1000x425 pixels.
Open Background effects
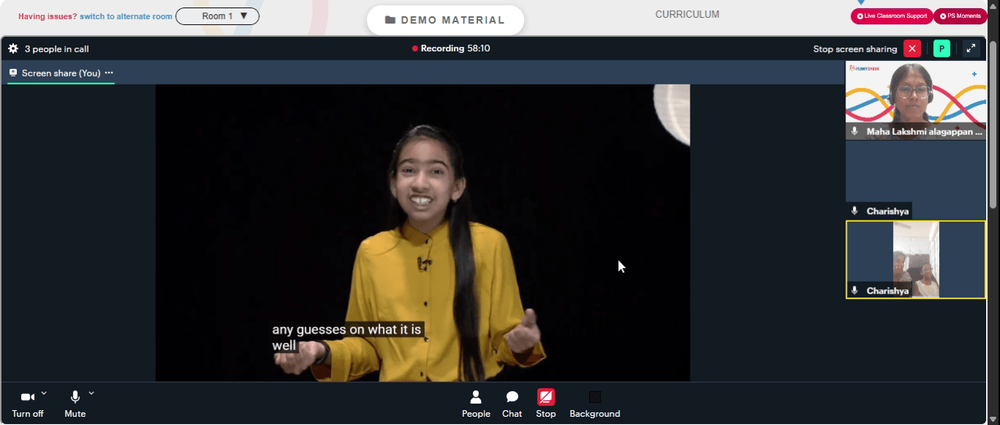click(594, 404)
